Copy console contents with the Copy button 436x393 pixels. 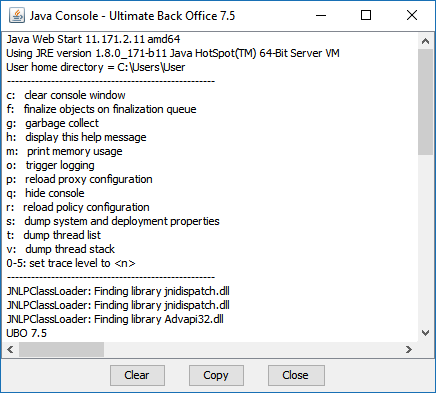pyautogui.click(x=216, y=375)
